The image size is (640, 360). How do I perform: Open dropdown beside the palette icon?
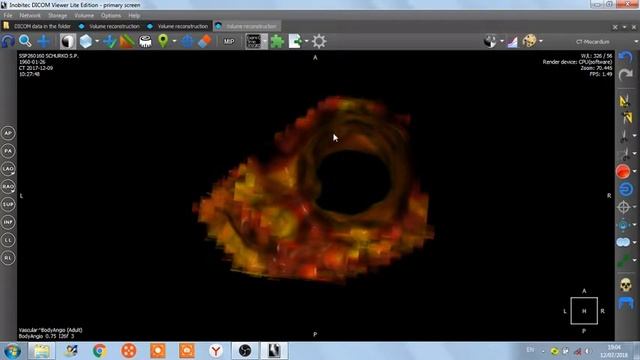(x=541, y=41)
